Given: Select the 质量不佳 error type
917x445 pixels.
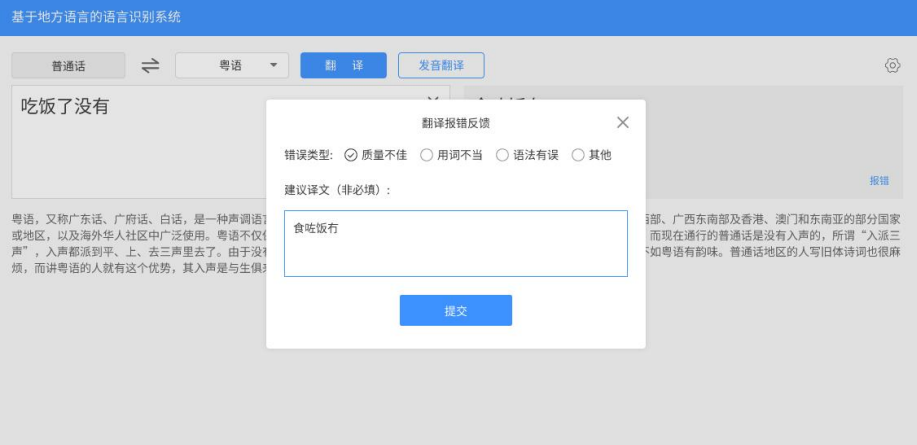Looking at the screenshot, I should (375, 155).
